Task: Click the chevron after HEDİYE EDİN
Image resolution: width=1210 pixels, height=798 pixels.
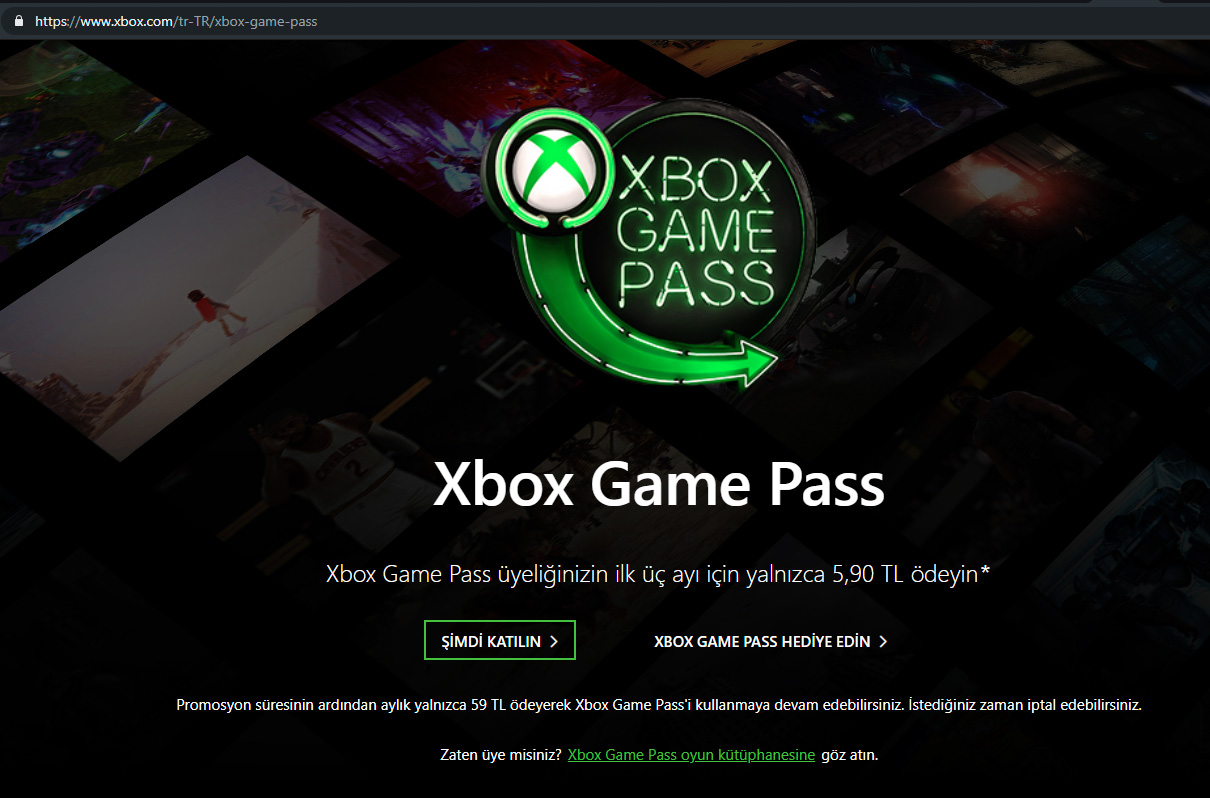Action: tap(883, 642)
